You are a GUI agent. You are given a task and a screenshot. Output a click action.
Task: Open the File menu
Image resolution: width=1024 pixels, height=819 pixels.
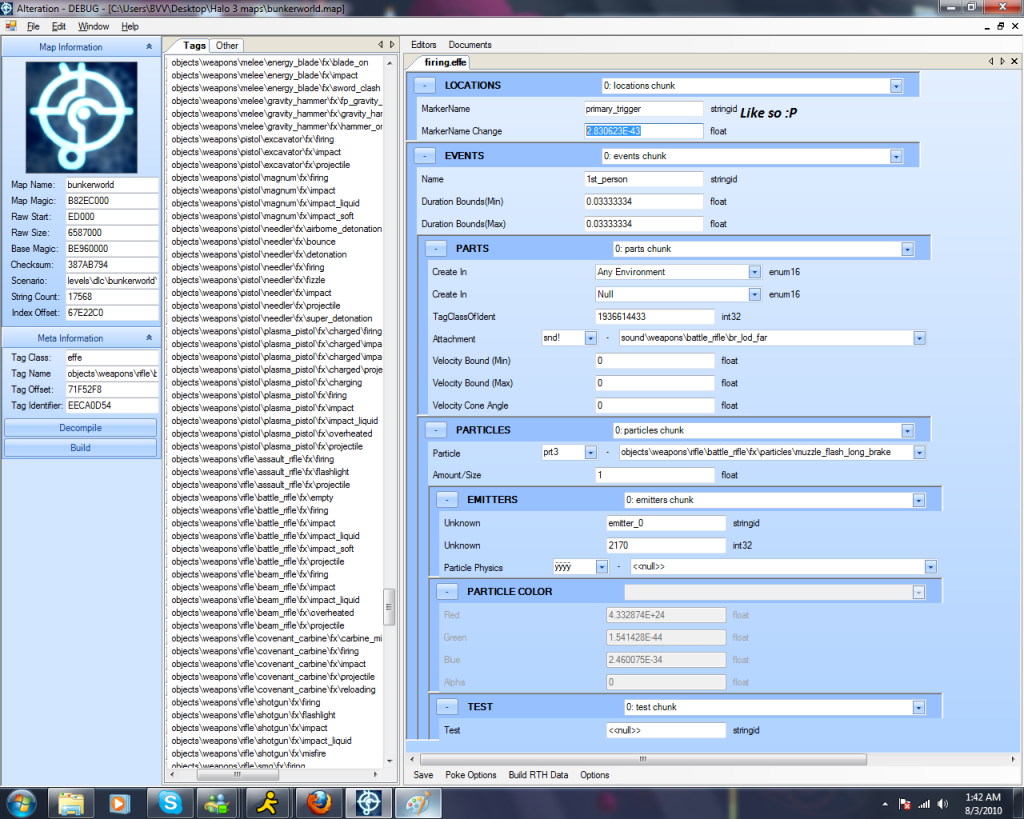[x=33, y=27]
